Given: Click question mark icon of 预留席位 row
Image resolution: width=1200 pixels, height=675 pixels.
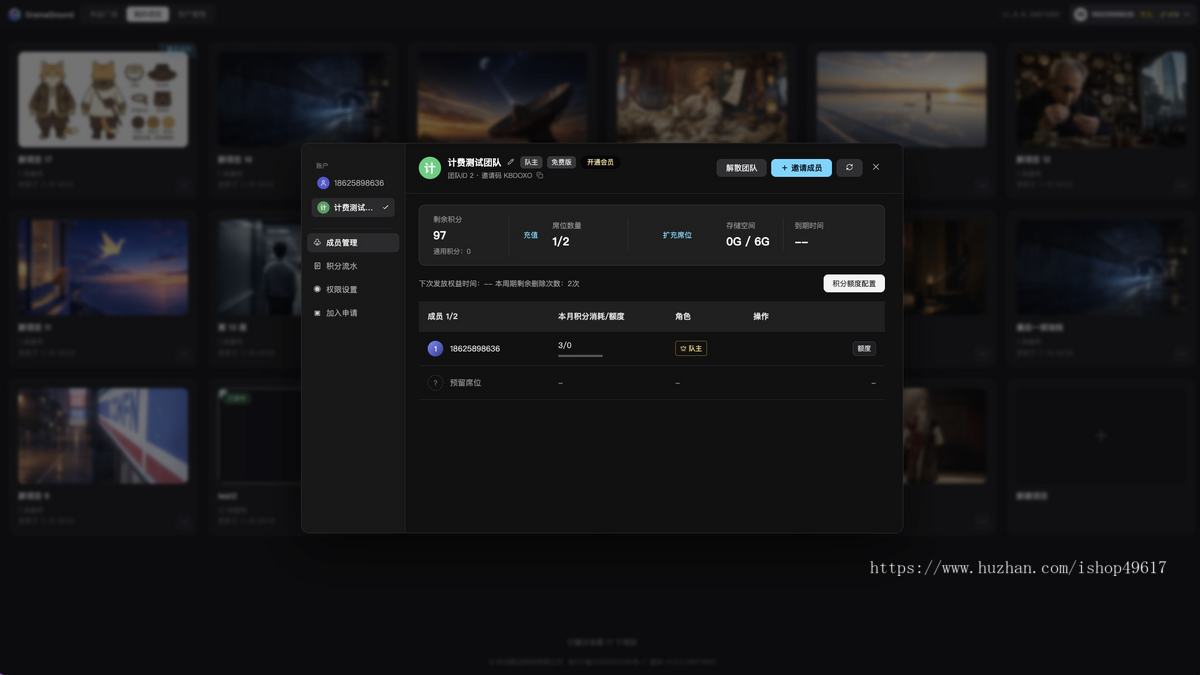Looking at the screenshot, I should [435, 383].
